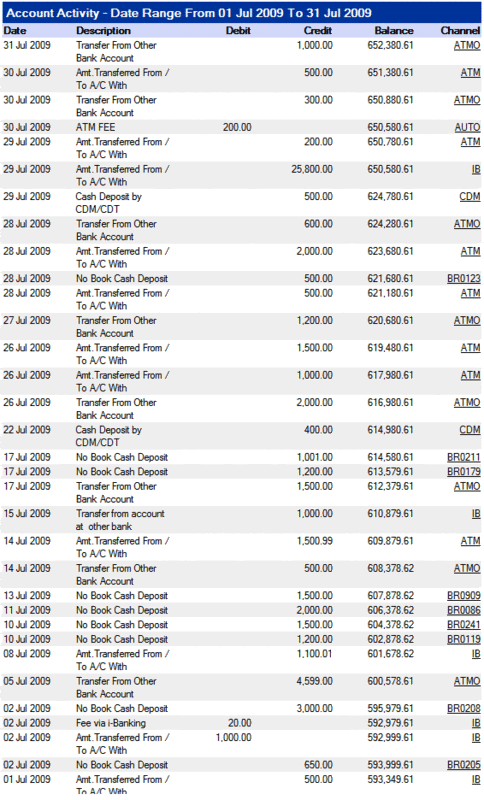Screen dimensions: 484x800
Task: Click the Date column header
Action: tap(15, 31)
